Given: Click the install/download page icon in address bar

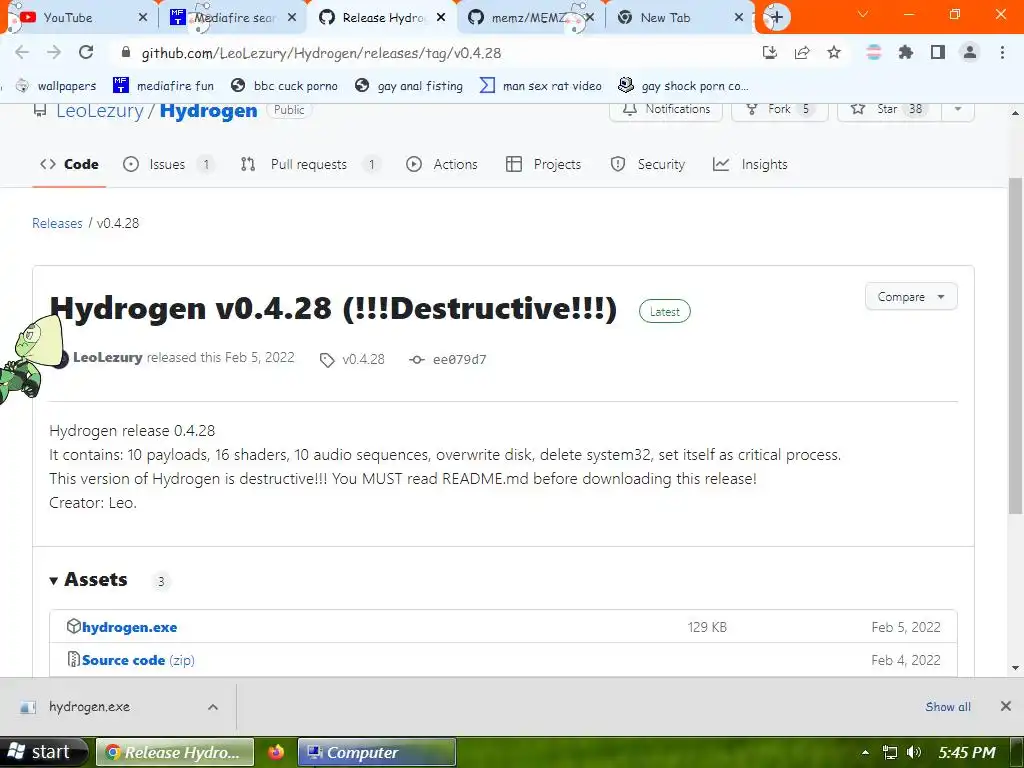Looking at the screenshot, I should 770,53.
